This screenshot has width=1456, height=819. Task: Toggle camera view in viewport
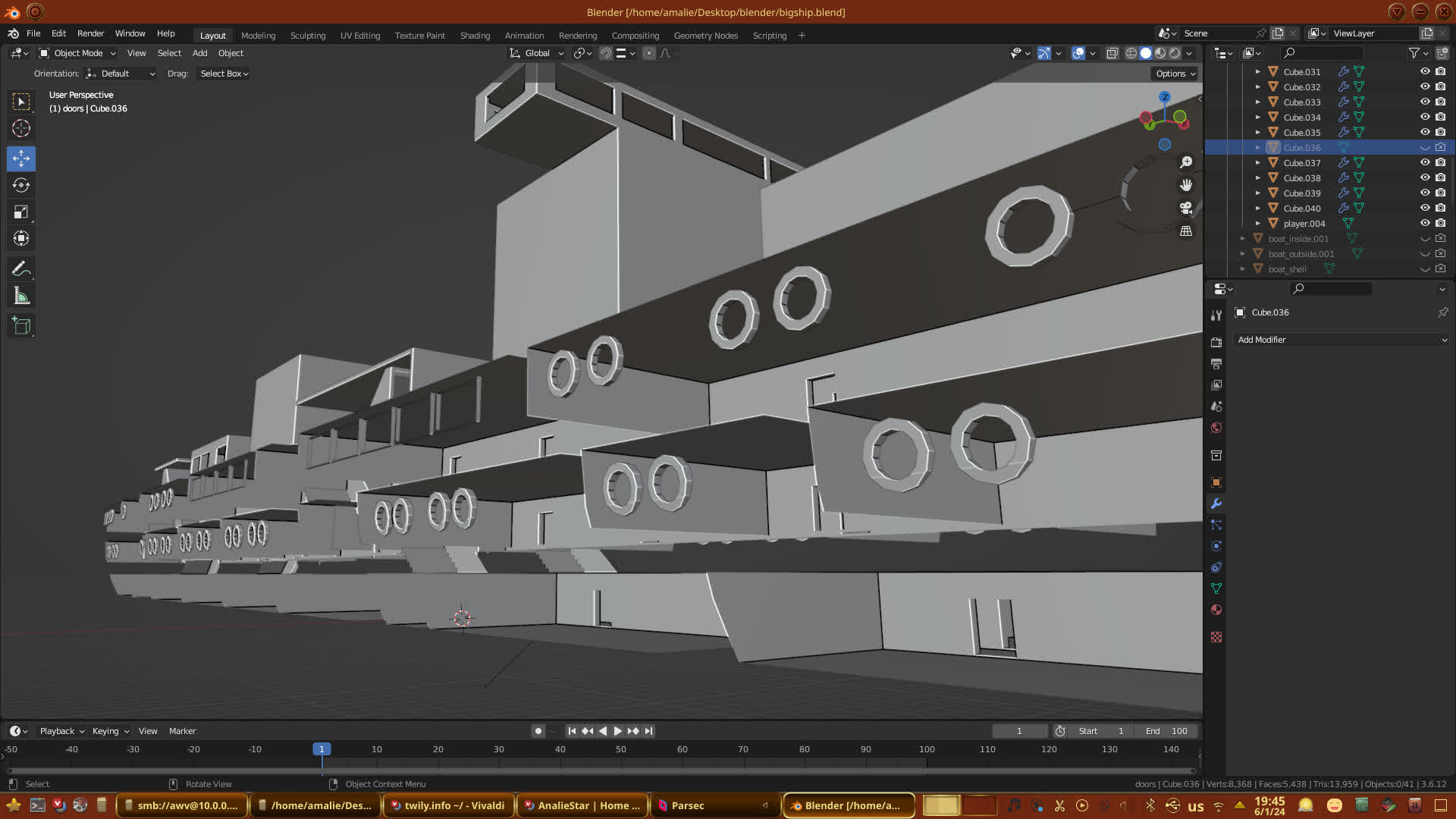[x=1186, y=208]
